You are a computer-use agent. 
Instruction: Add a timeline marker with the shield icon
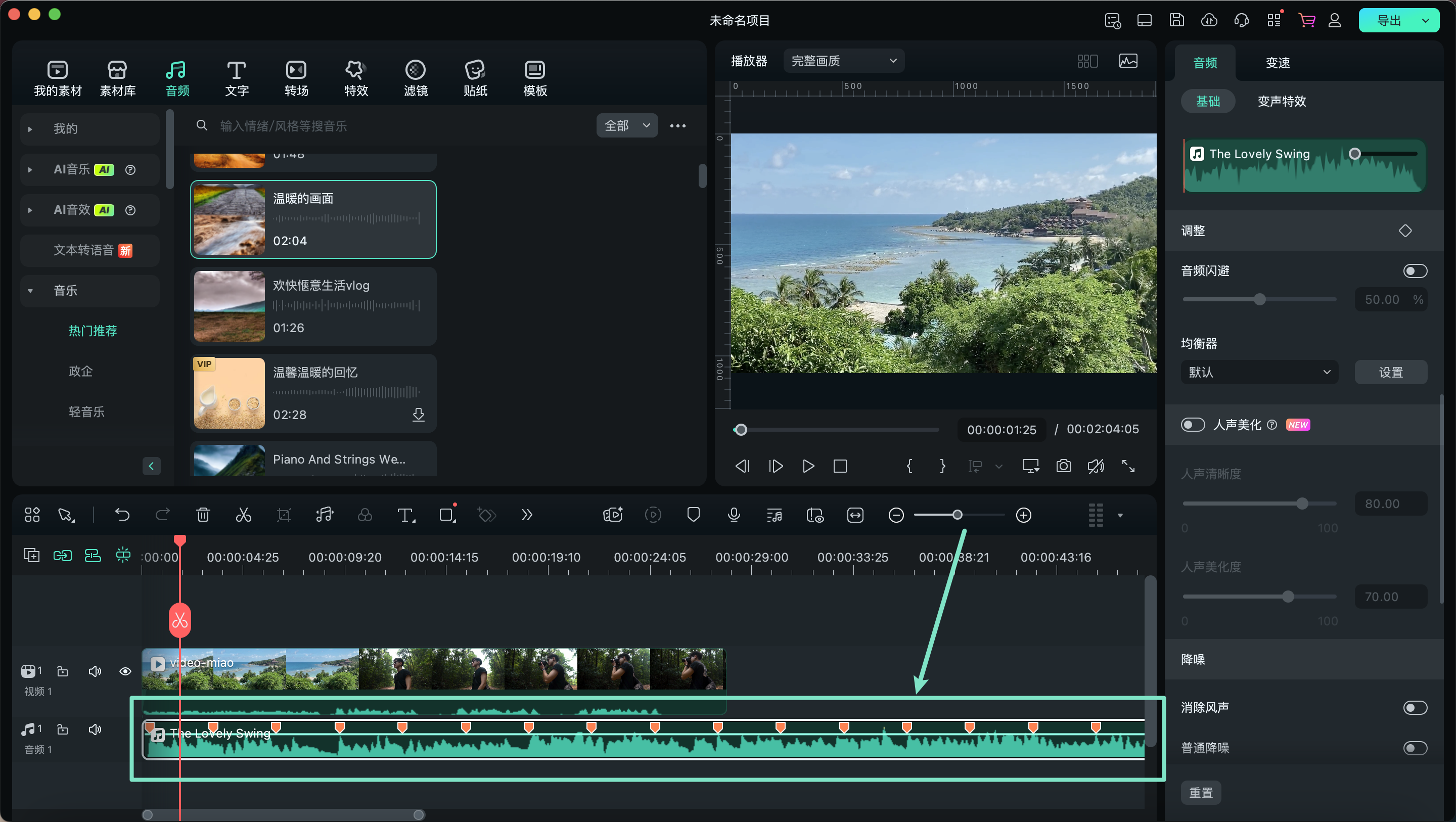pyautogui.click(x=694, y=515)
